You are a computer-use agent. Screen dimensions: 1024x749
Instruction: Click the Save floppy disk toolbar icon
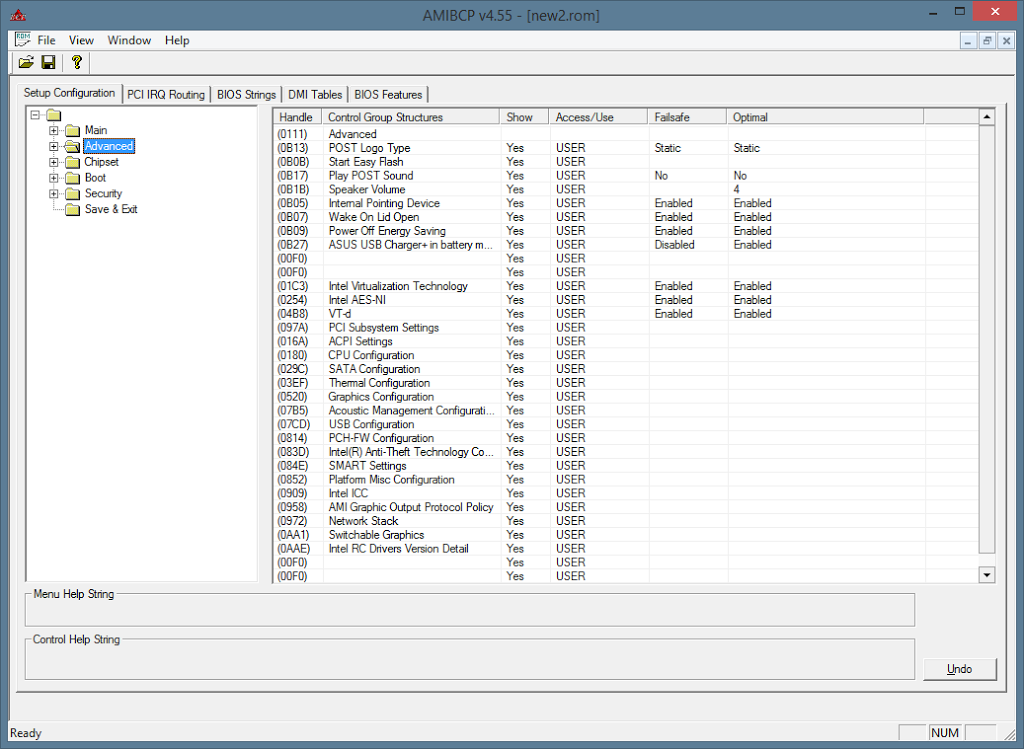(48, 63)
